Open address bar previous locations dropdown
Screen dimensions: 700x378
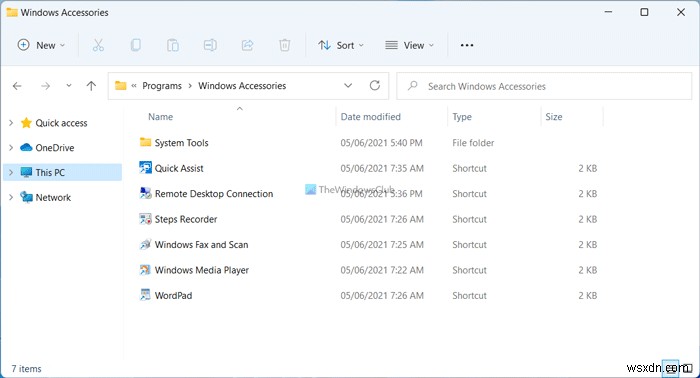(x=348, y=86)
